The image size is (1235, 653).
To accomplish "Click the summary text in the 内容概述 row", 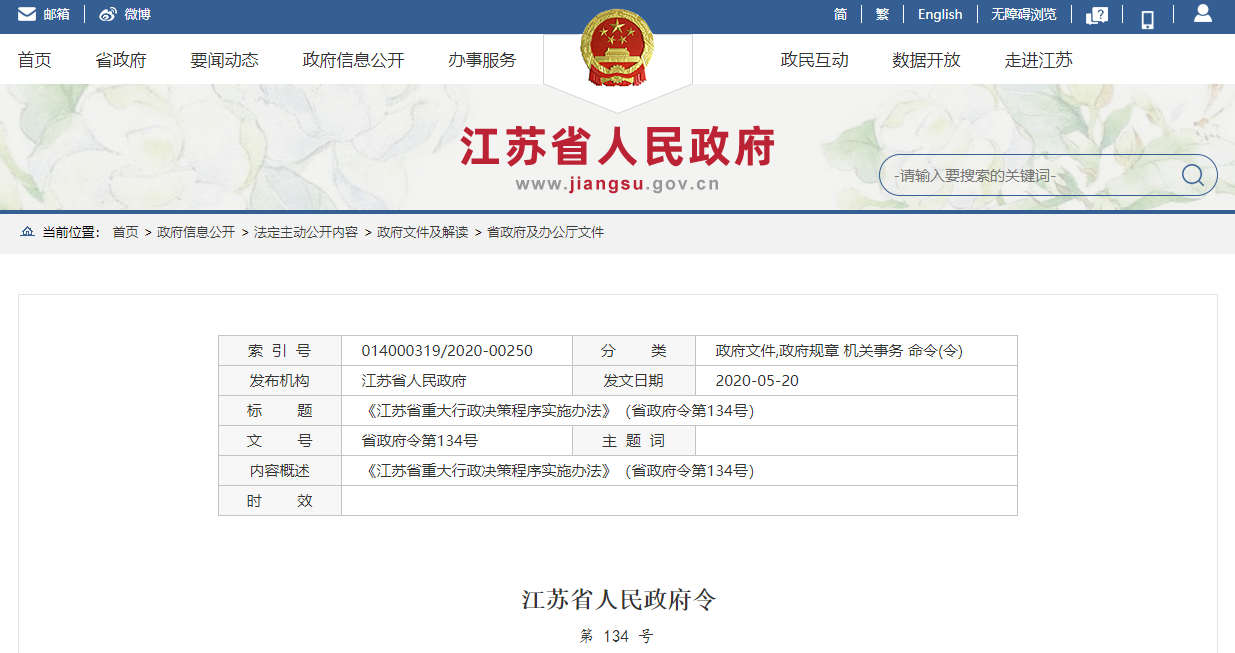I will coord(558,471).
